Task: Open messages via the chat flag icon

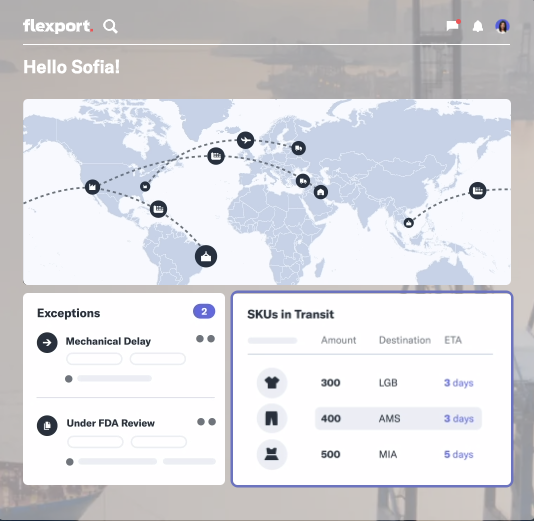Action: pos(453,26)
